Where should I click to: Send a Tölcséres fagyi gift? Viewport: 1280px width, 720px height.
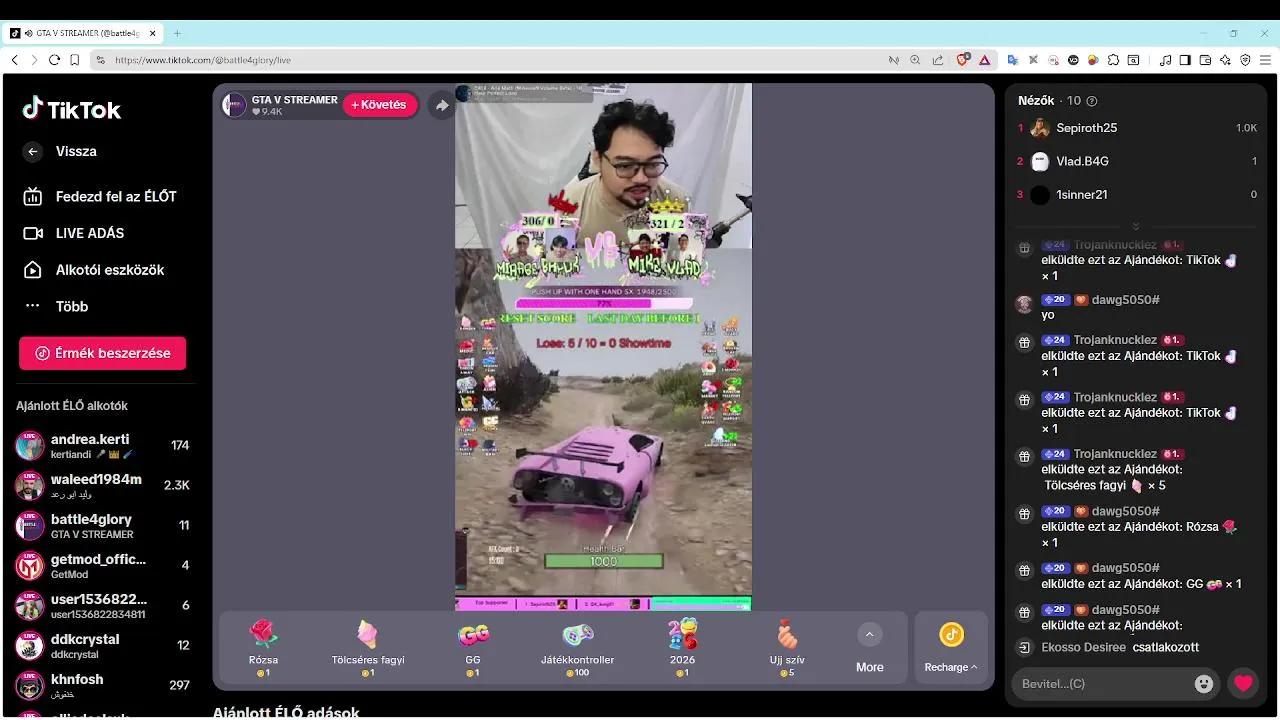click(368, 648)
